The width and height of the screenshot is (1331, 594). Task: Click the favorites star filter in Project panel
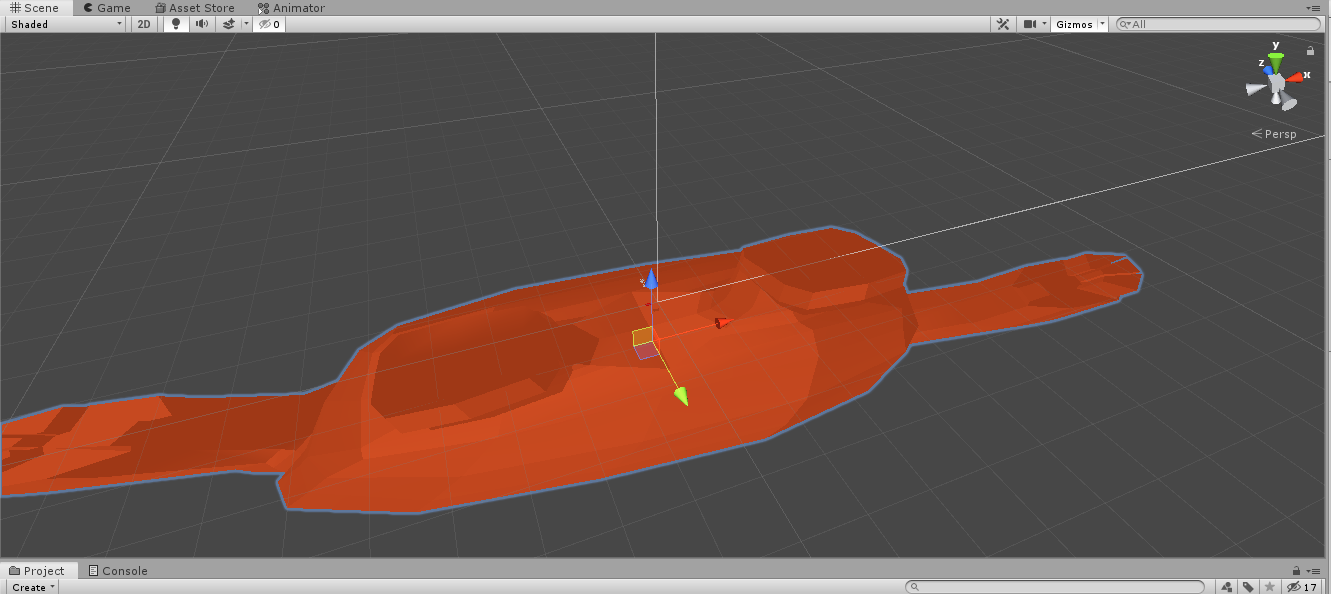coord(1269,587)
